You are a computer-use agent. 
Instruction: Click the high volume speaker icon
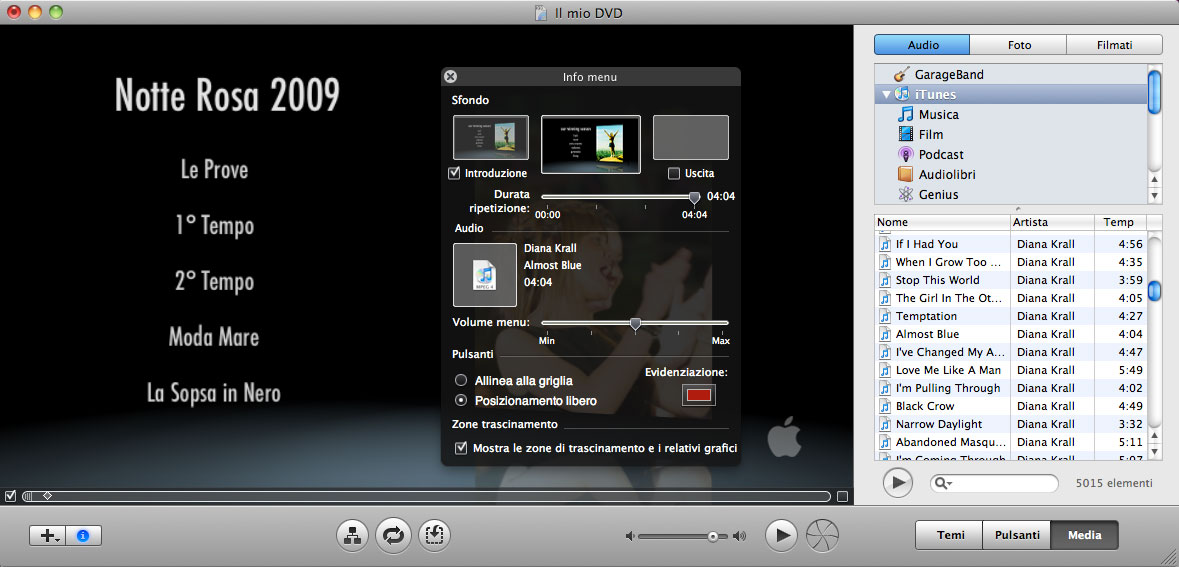(740, 536)
